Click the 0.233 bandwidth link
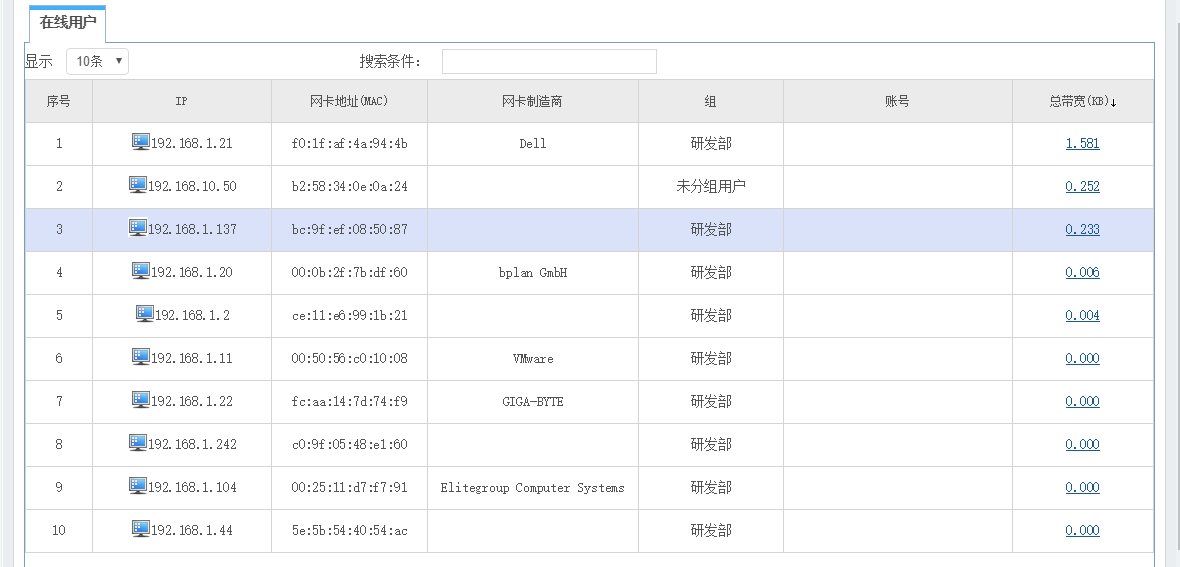 tap(1082, 229)
